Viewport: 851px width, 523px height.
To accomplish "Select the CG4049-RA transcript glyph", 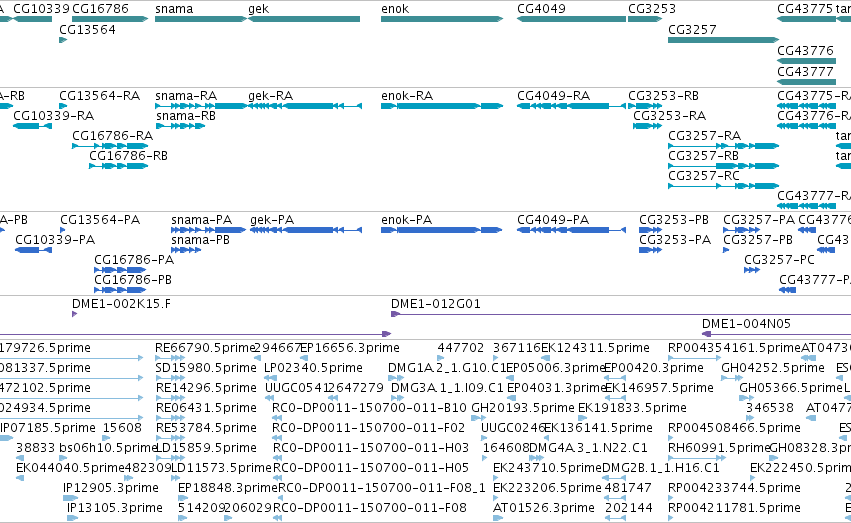I will [571, 106].
